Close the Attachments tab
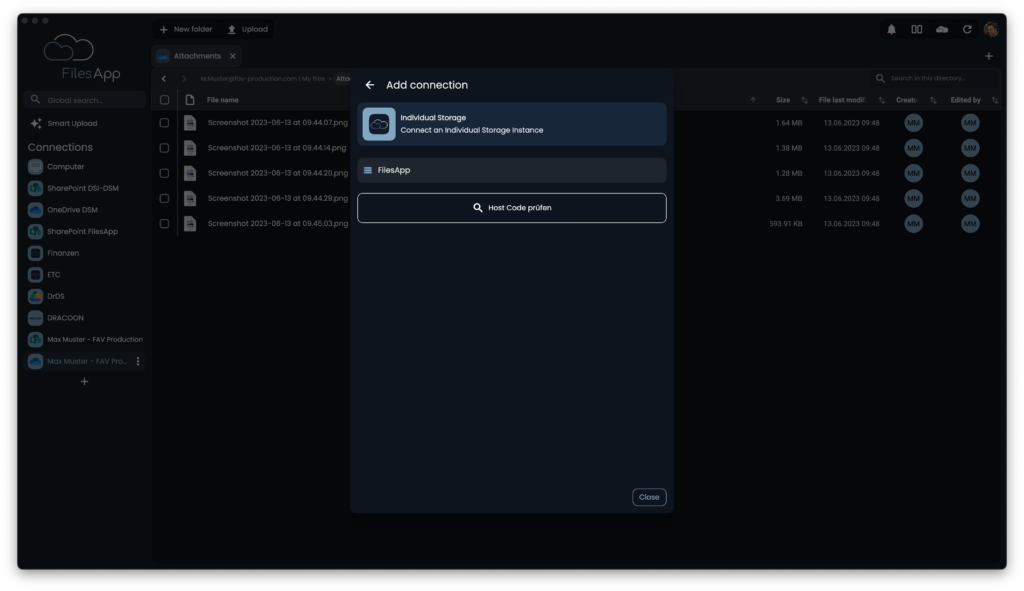This screenshot has height=591, width=1024. pos(232,56)
